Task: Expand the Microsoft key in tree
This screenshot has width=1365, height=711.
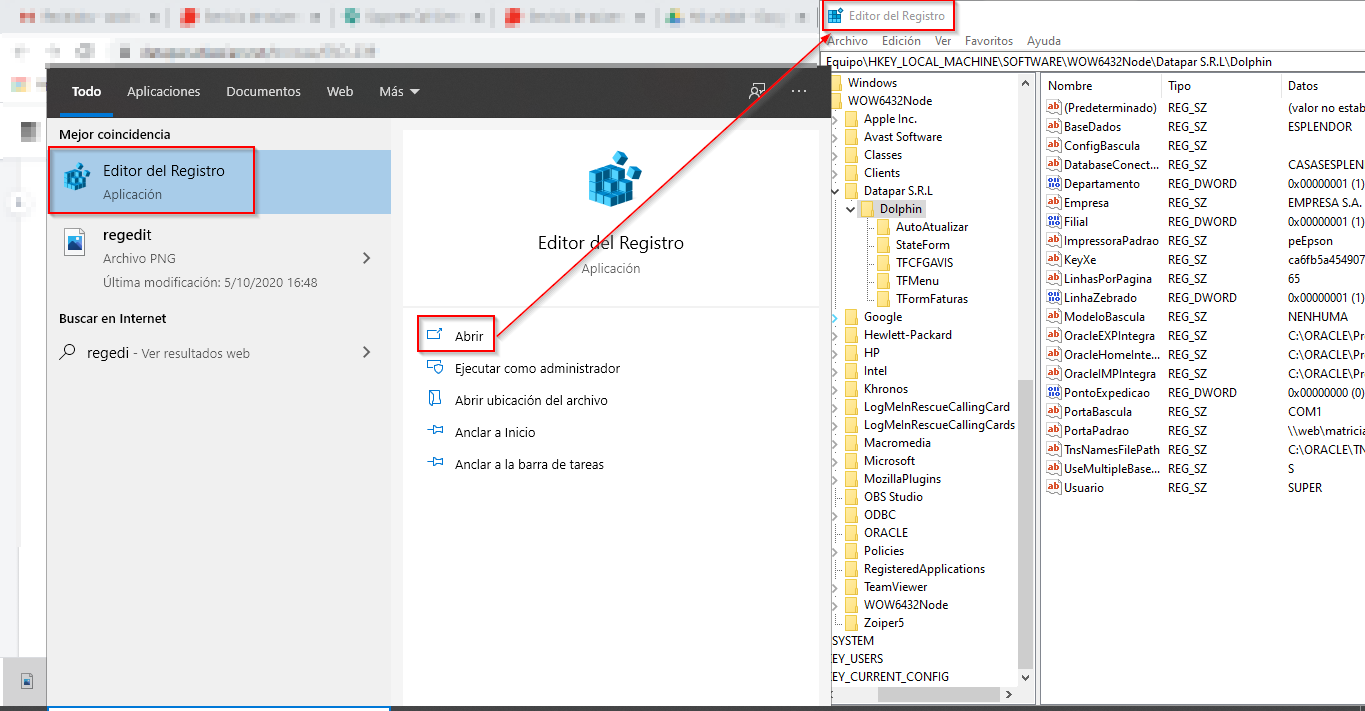Action: coord(836,461)
